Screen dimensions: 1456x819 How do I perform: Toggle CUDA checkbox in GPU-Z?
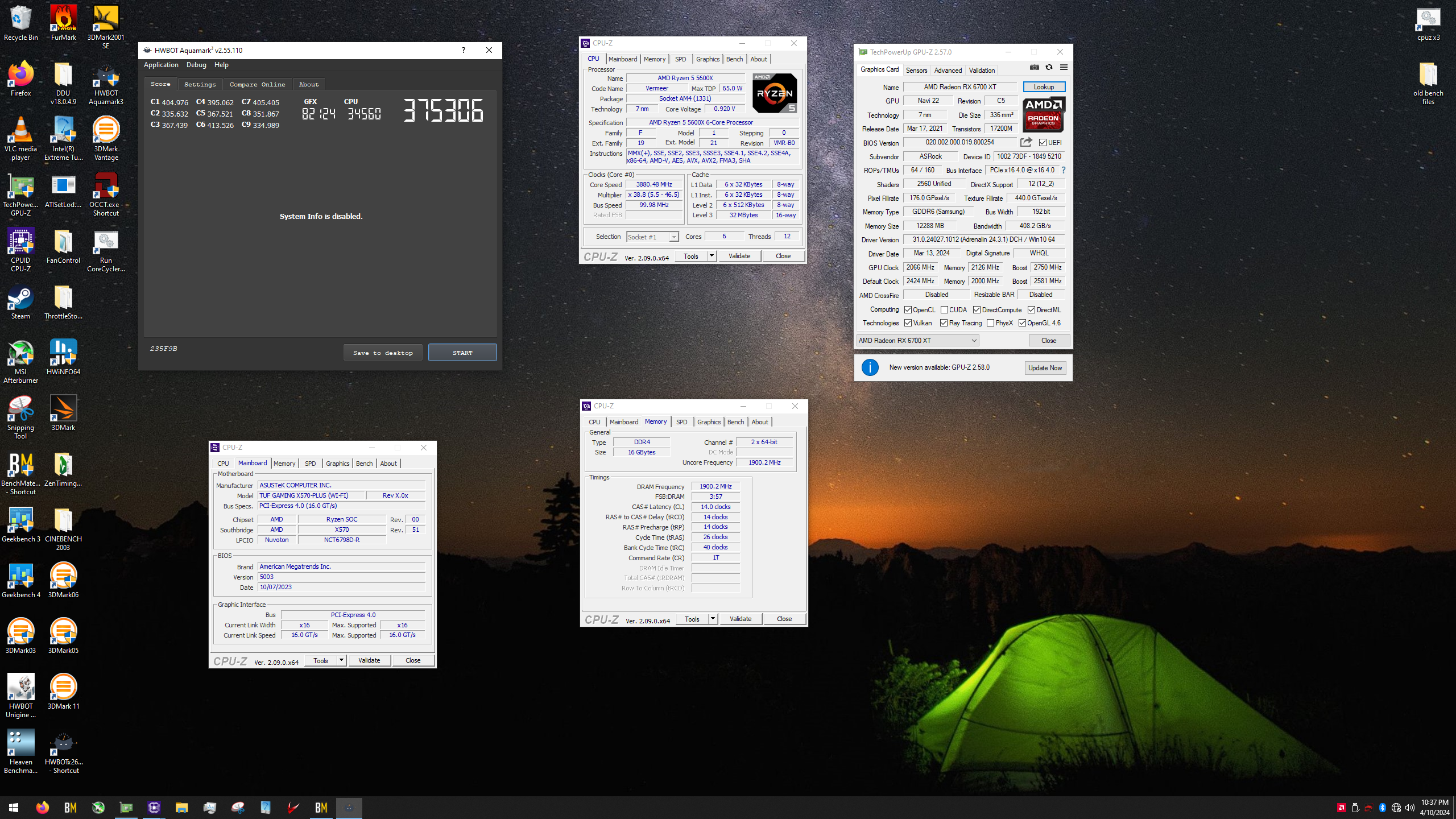coord(944,310)
